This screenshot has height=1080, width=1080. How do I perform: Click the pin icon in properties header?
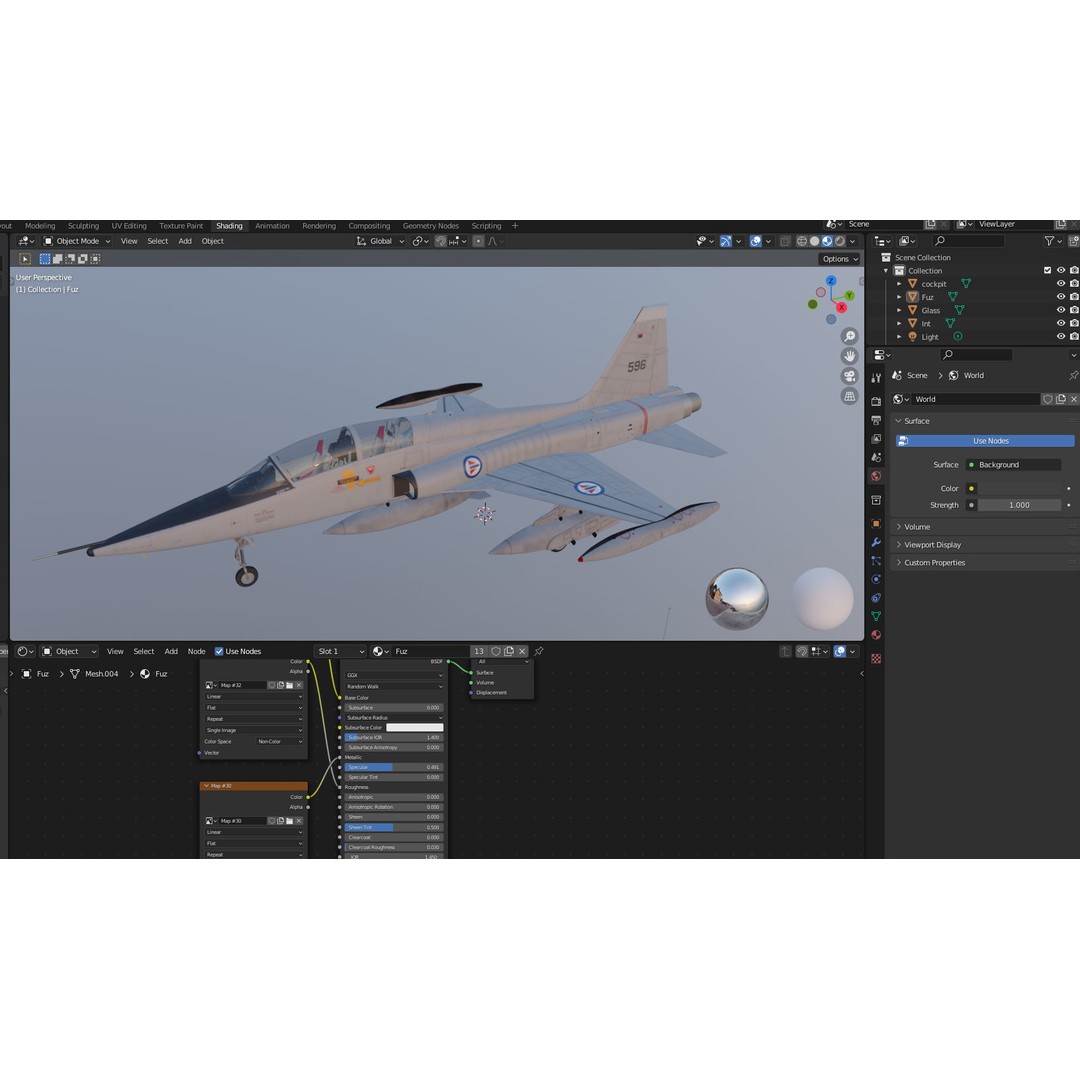(x=1073, y=375)
